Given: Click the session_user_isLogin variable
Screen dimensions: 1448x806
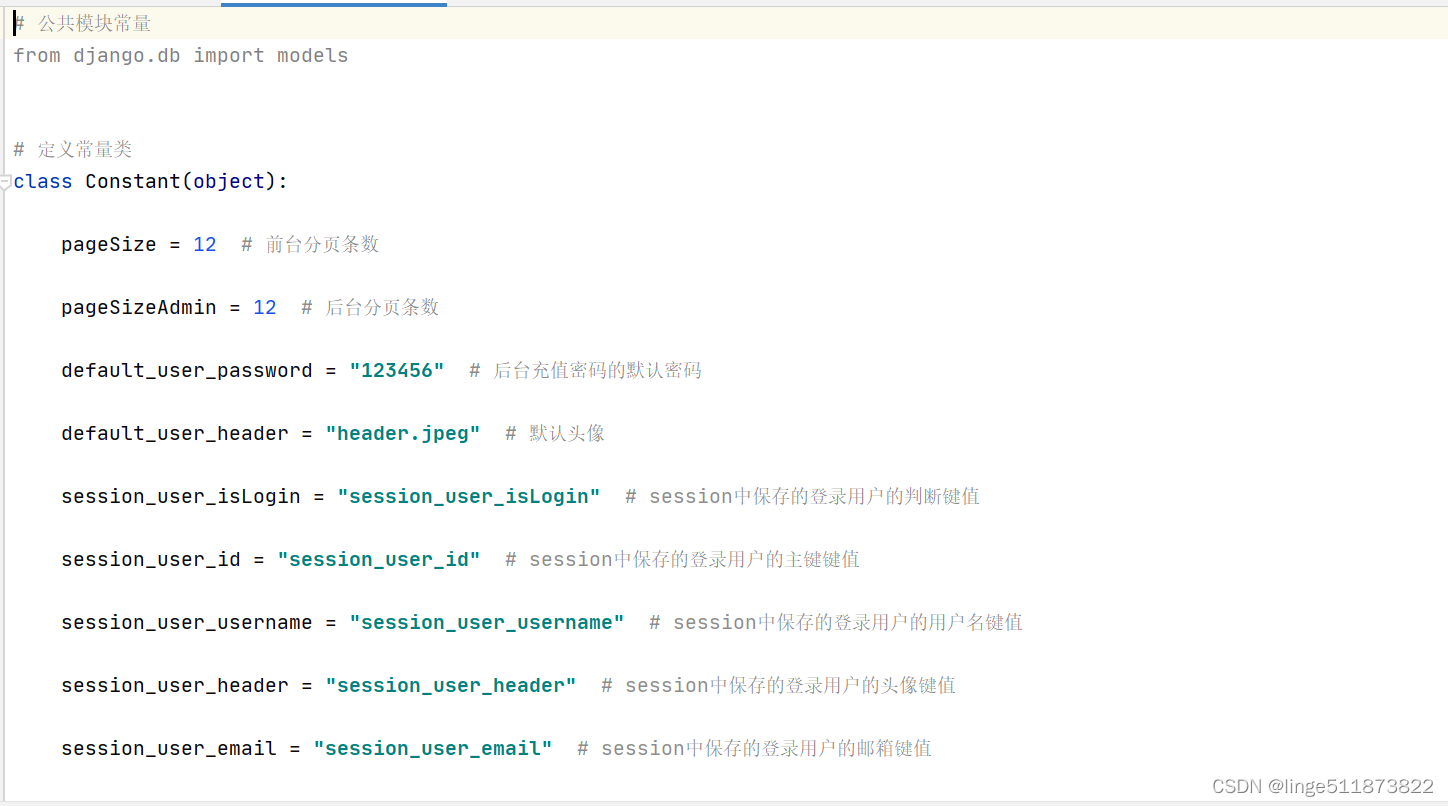Looking at the screenshot, I should coord(180,495).
